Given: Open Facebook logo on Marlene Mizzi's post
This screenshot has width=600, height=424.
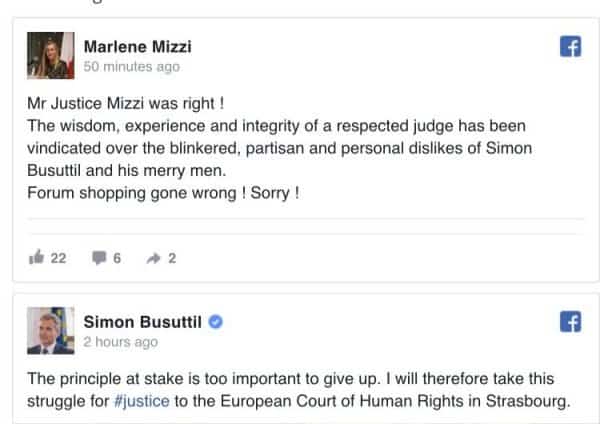Looking at the screenshot, I should [570, 47].
